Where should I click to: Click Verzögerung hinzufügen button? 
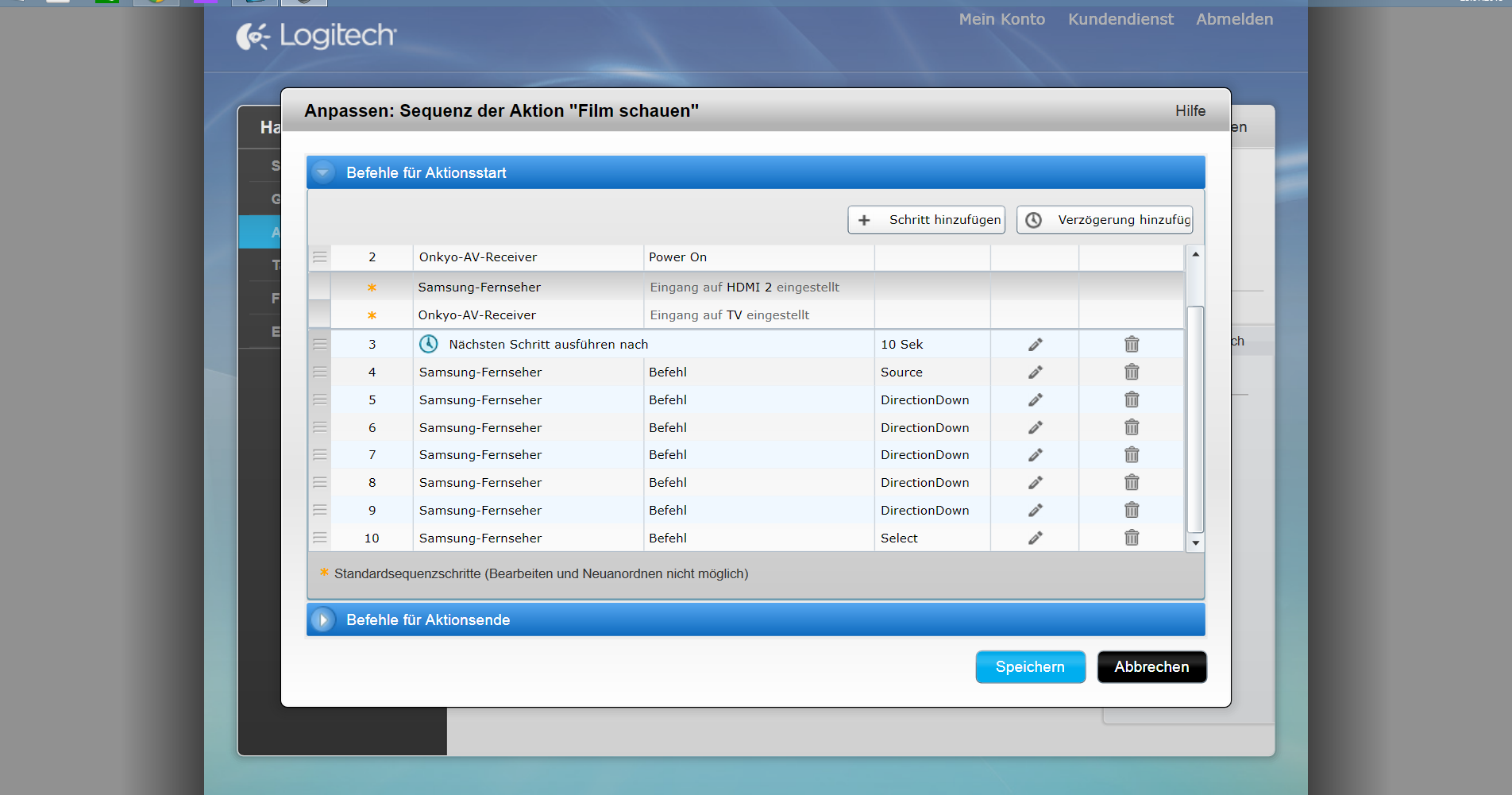click(x=1105, y=220)
